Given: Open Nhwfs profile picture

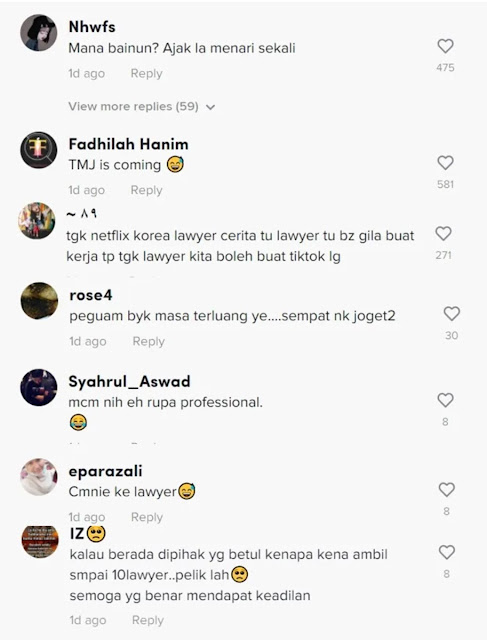Looking at the screenshot, I should point(39,33).
